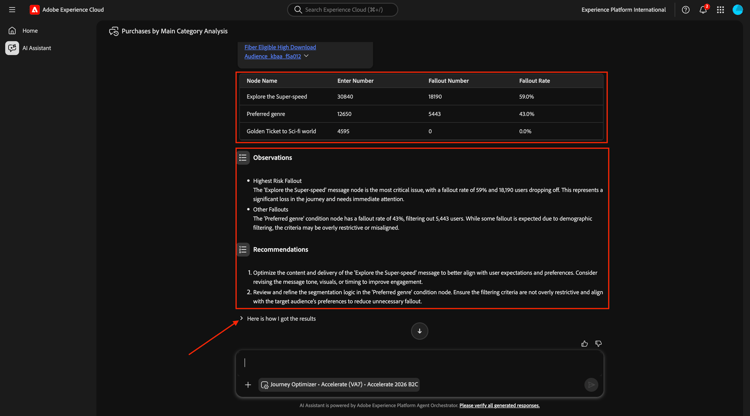Viewport: 750px width, 416px height.
Task: Click the Experience Platform International org name
Action: [623, 10]
